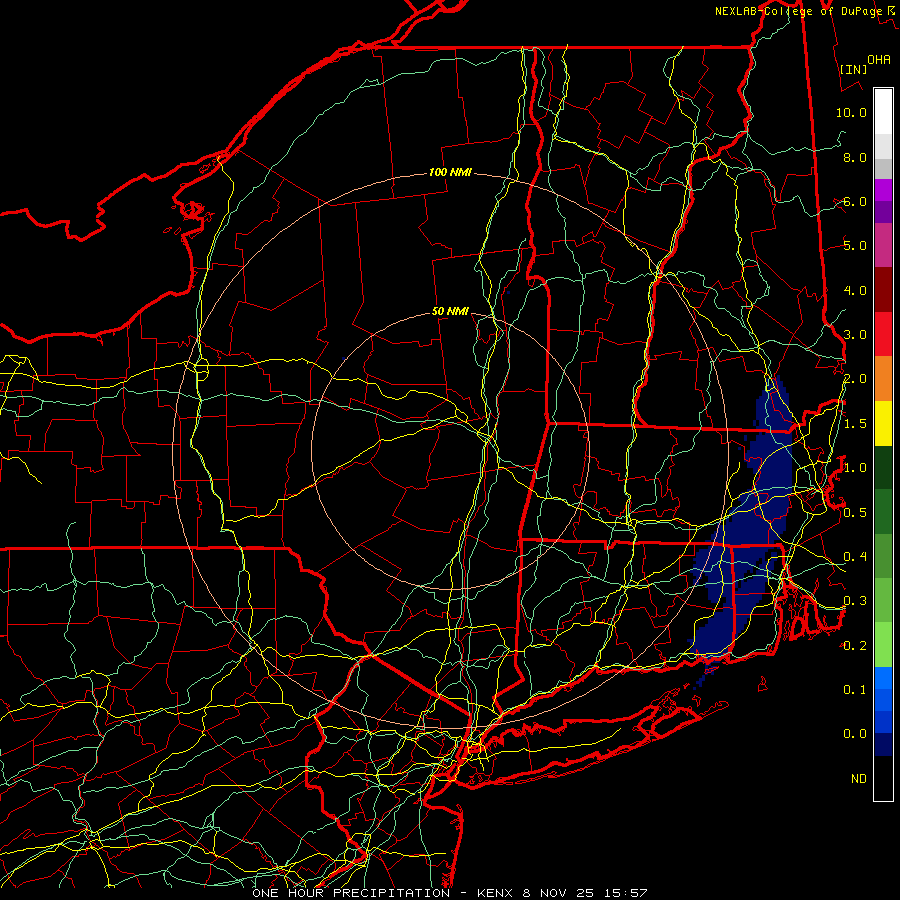
Task: Click the 100 NMI range ring label
Action: 450,172
